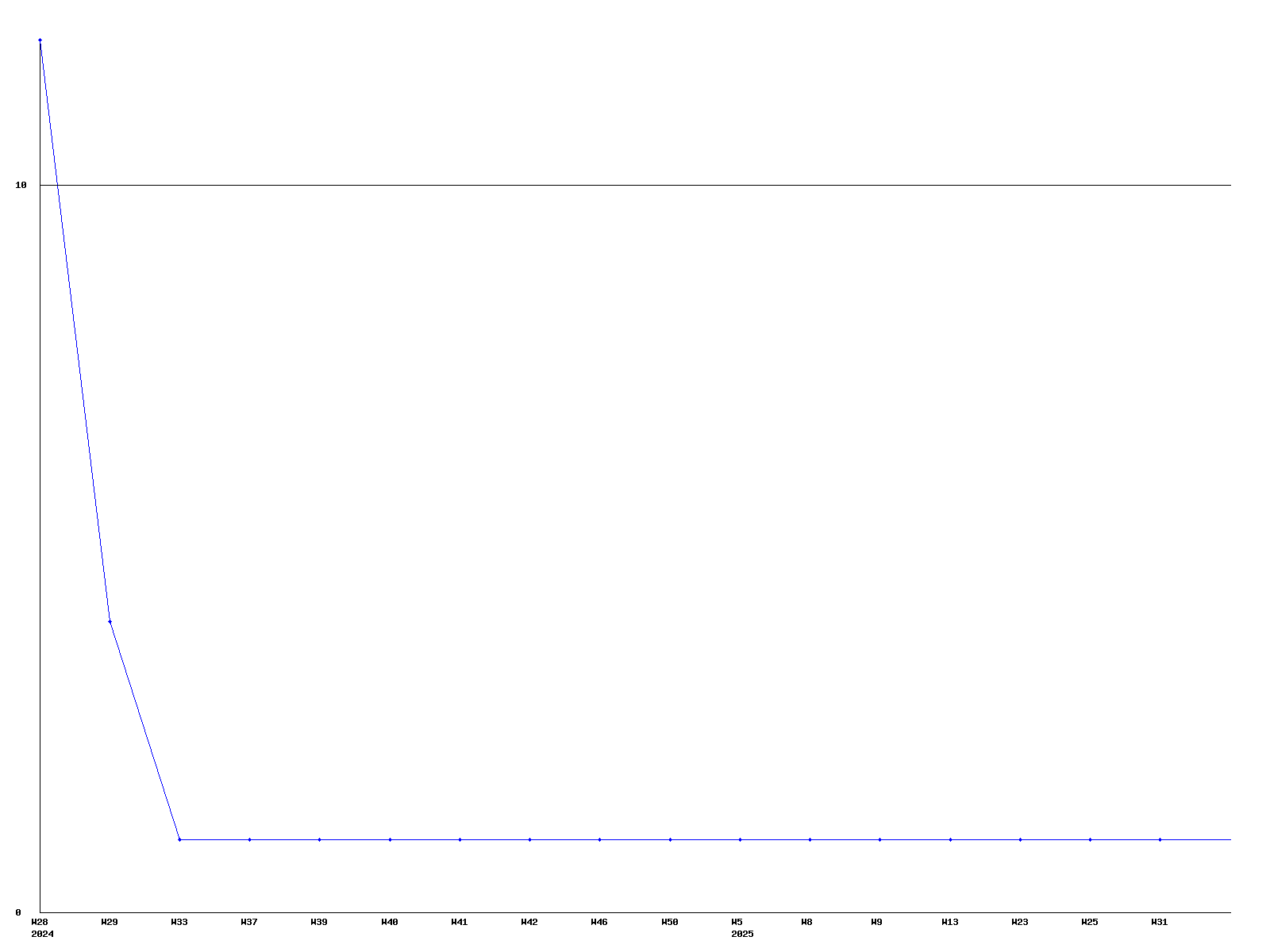Select the W41 x-axis label
The width and height of the screenshot is (1270, 952).
tap(460, 922)
